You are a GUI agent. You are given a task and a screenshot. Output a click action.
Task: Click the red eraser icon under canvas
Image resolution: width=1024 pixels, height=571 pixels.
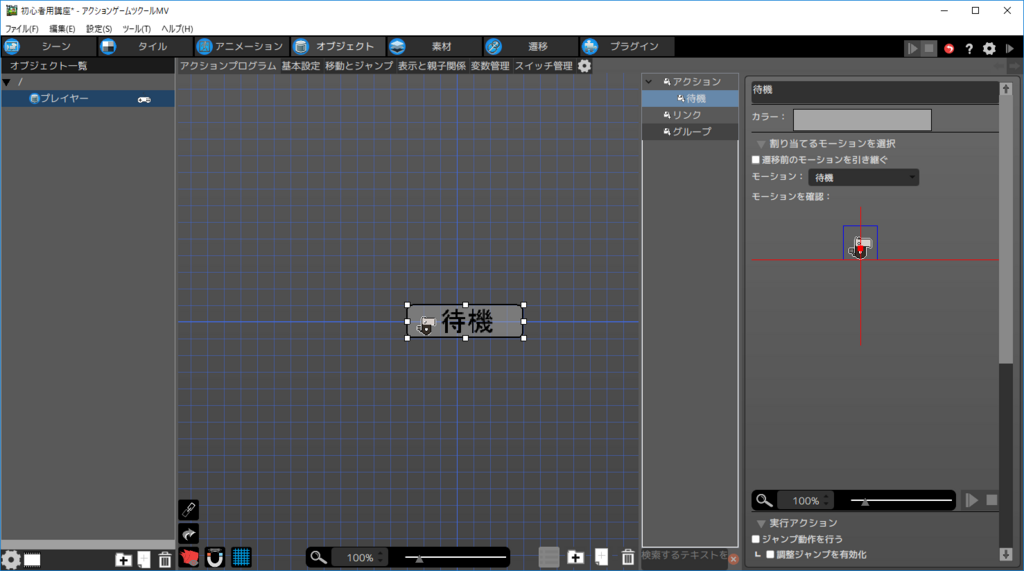pyautogui.click(x=189, y=557)
